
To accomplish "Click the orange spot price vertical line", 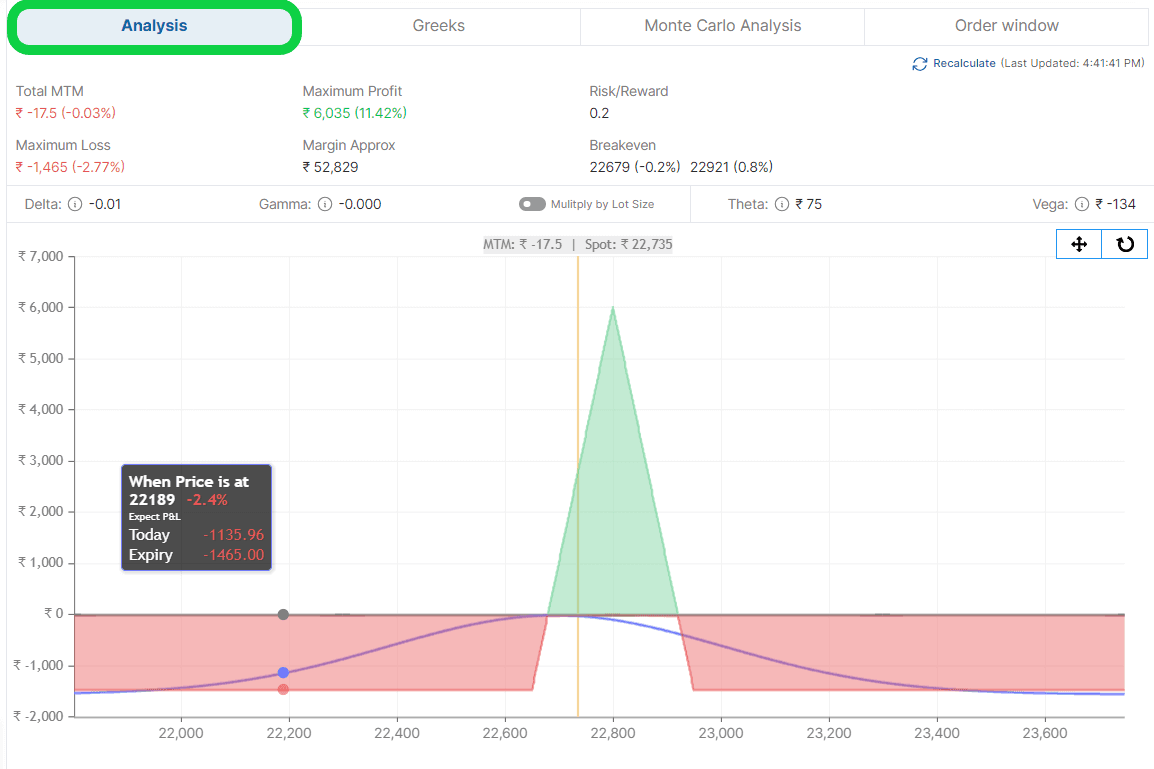I will [x=578, y=450].
